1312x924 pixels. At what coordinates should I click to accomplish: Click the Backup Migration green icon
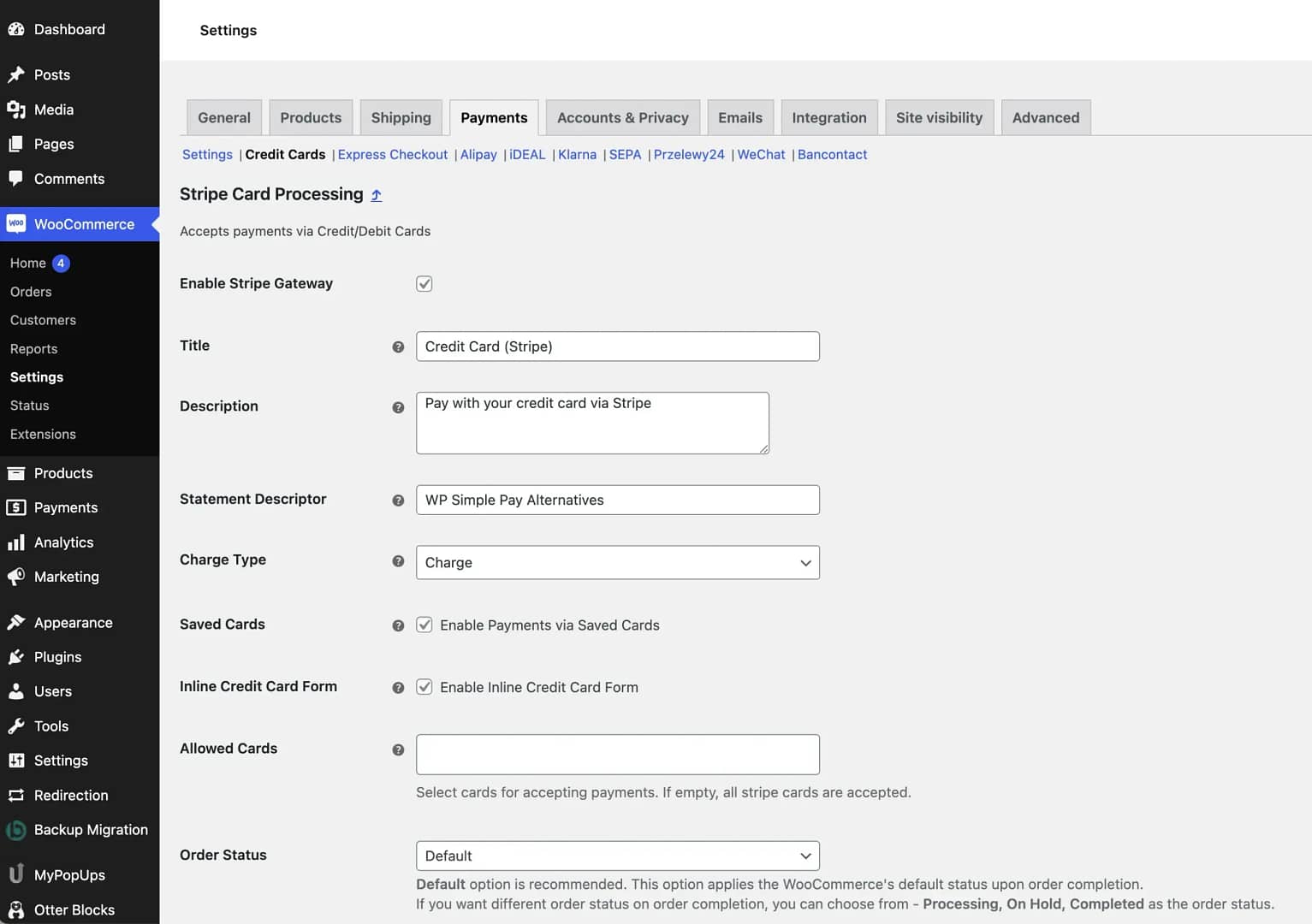[16, 830]
